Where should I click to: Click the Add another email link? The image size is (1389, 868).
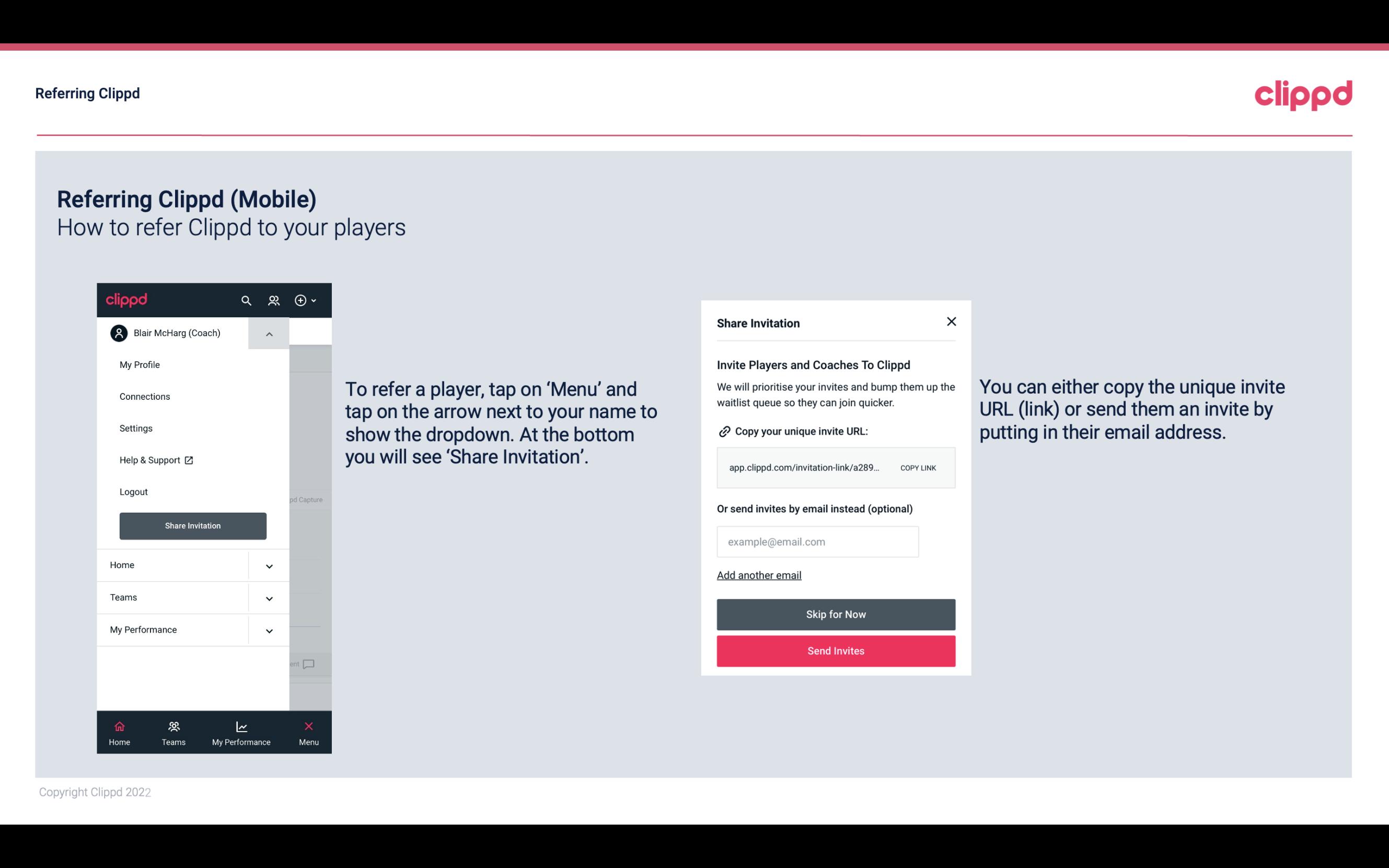pyautogui.click(x=758, y=575)
